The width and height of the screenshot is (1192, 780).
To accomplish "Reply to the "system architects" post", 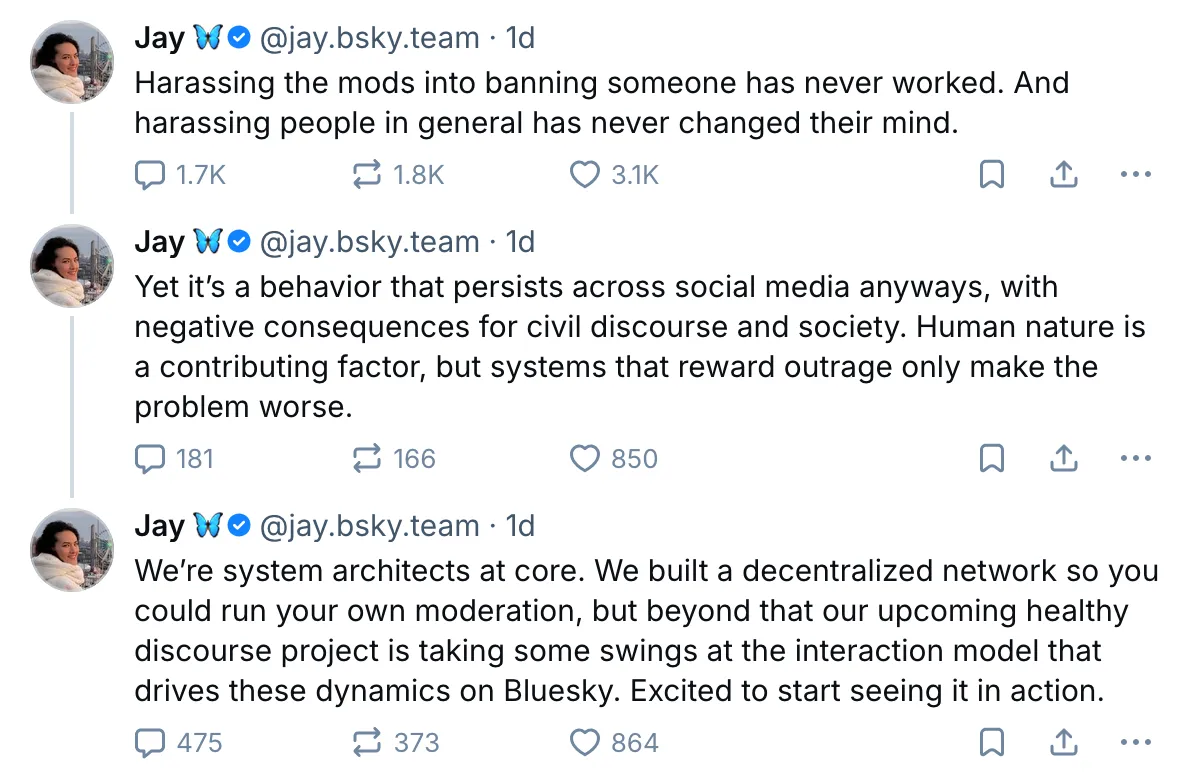I will pyautogui.click(x=150, y=743).
